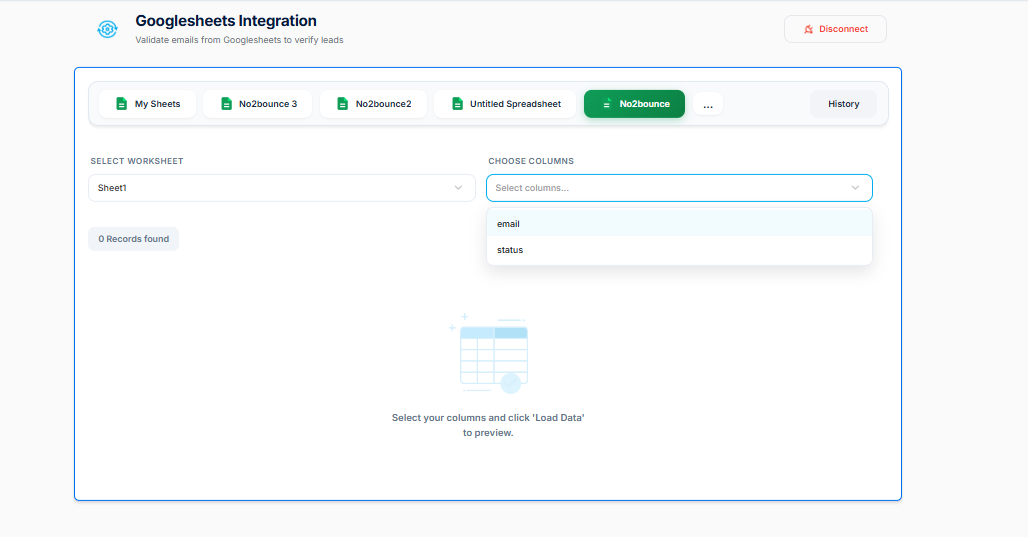Click the sheet icon on No2bounce 3 tab
The image size is (1028, 537).
pyautogui.click(x=226, y=104)
